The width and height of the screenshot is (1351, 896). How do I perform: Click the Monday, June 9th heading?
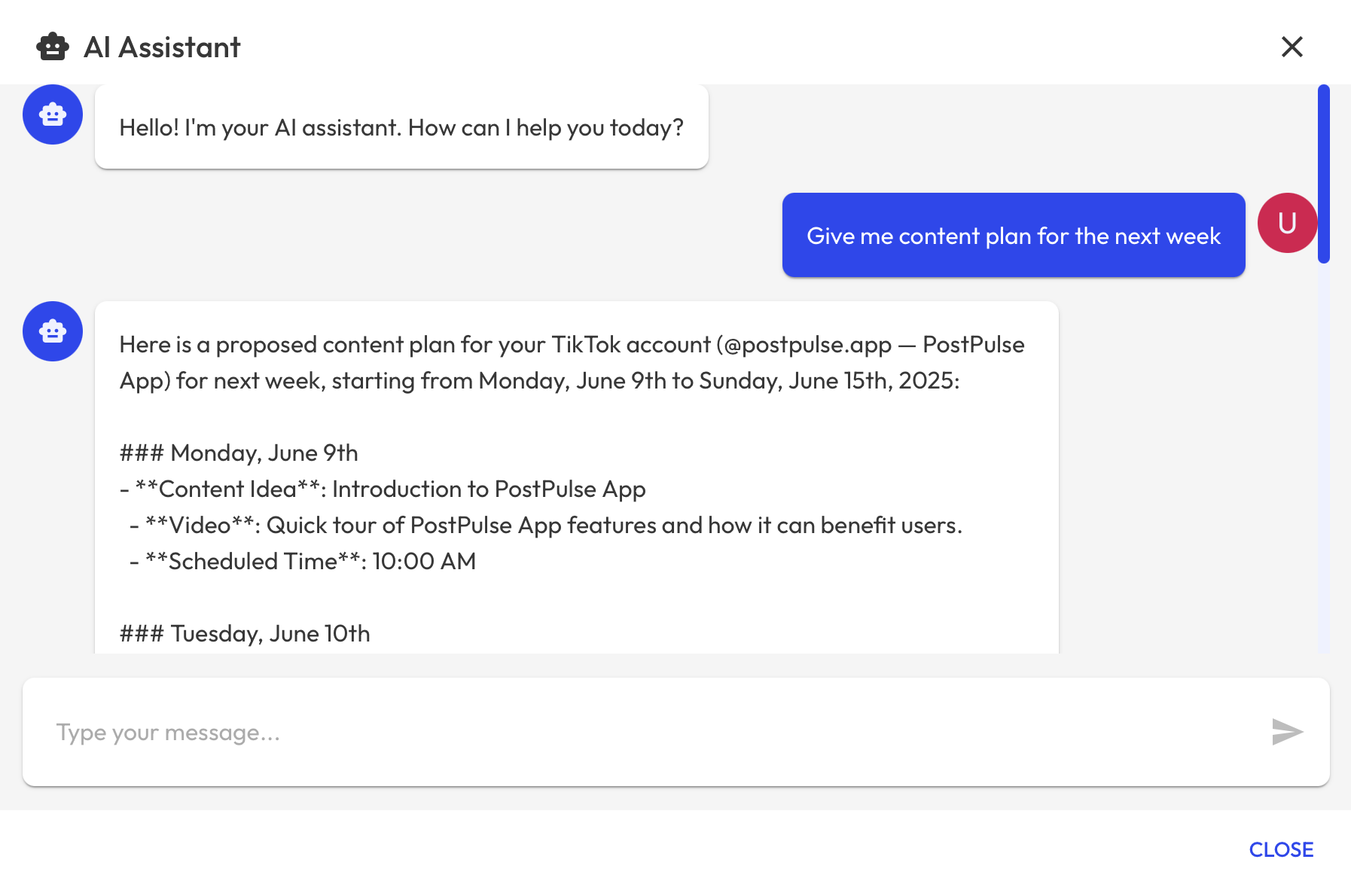(239, 453)
